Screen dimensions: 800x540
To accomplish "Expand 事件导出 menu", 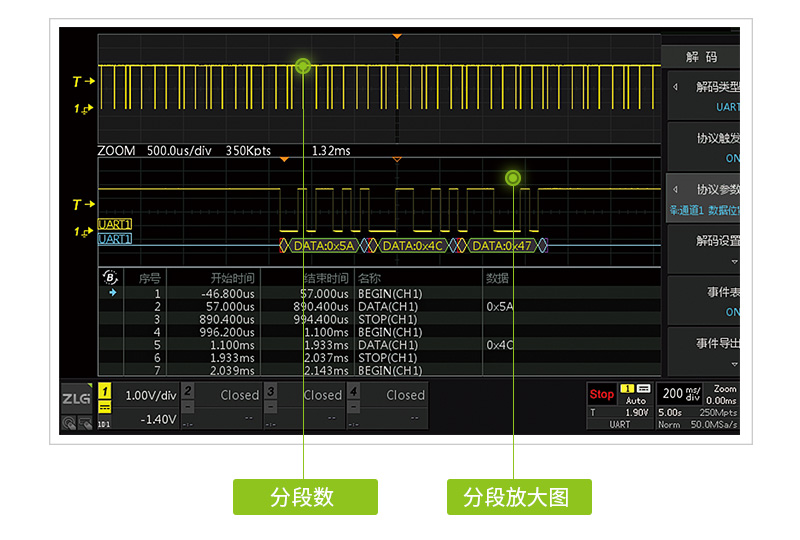I will click(704, 352).
